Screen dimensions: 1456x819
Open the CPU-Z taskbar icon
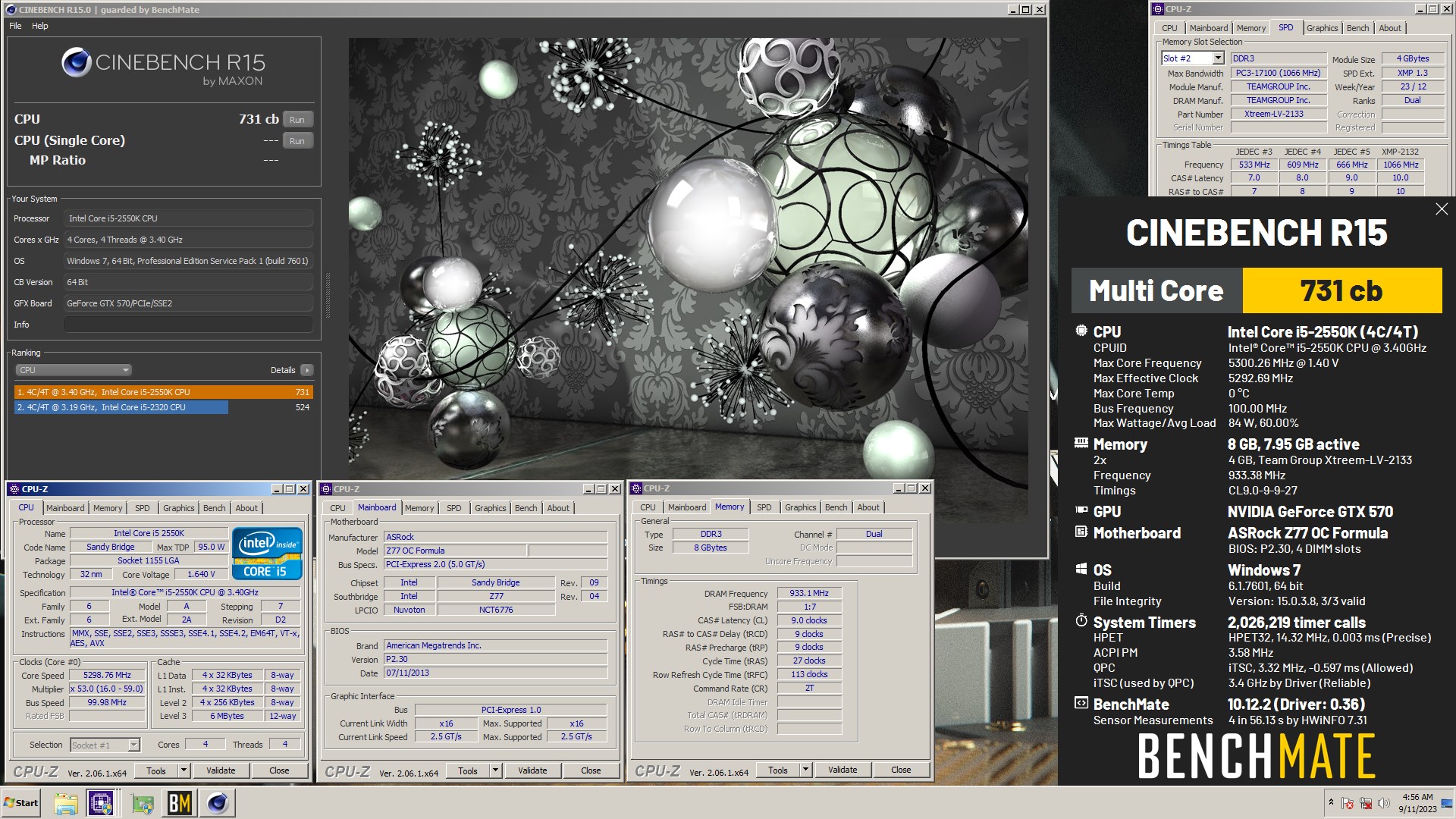pyautogui.click(x=101, y=803)
